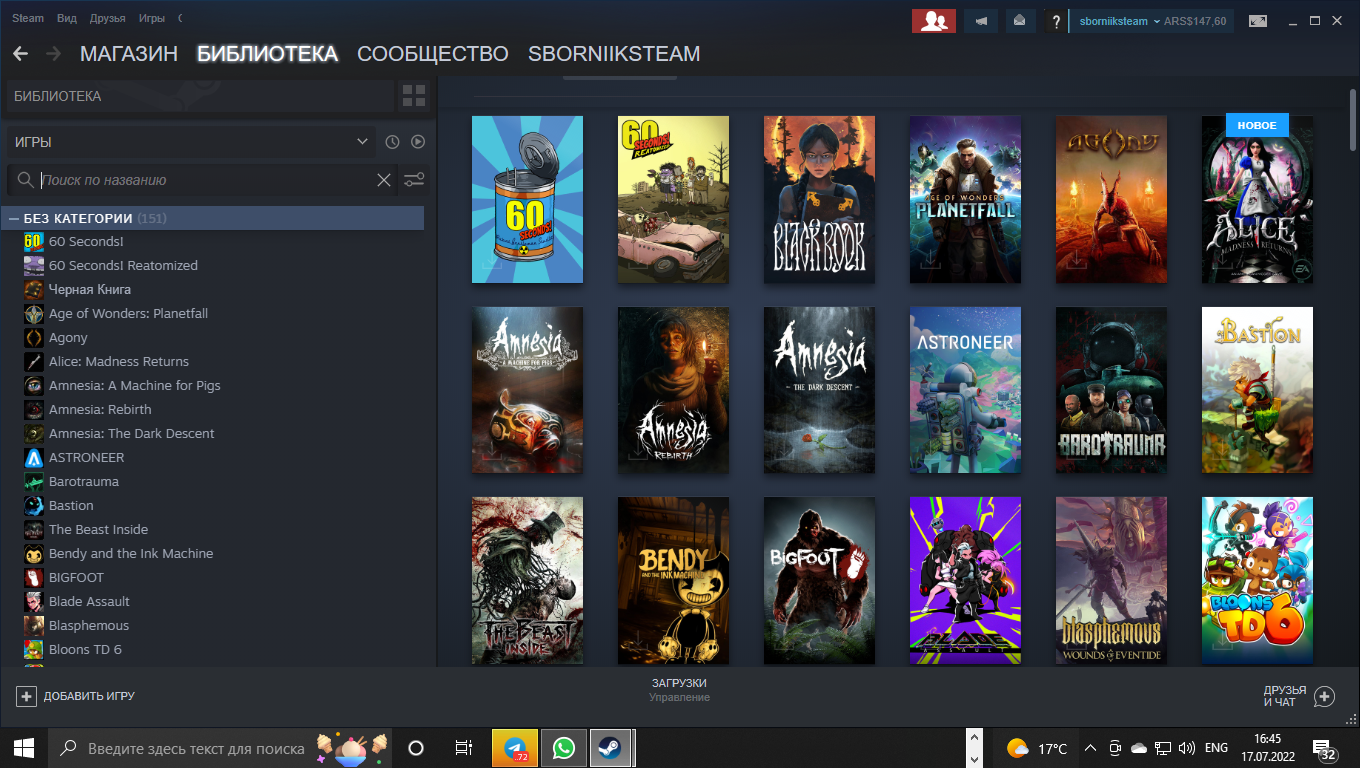1360x768 pixels.
Task: Click the weather 17°C widget
Action: pos(1037,748)
